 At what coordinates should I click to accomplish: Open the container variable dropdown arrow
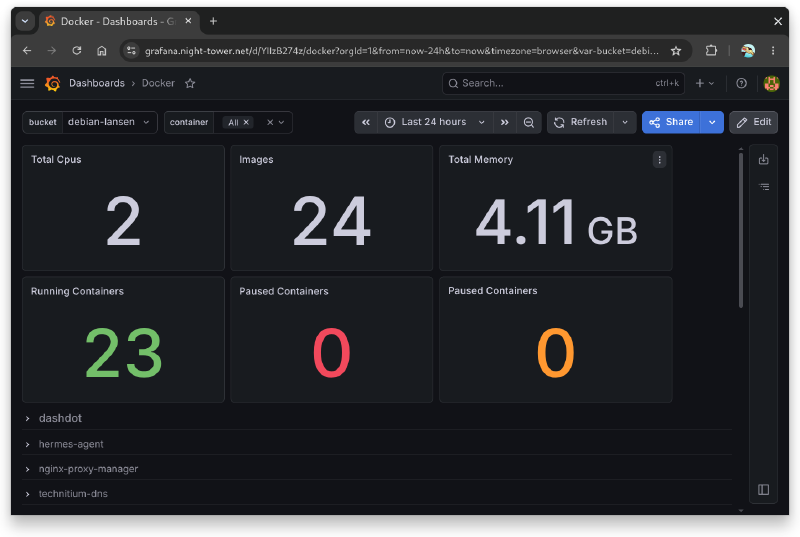click(x=281, y=122)
